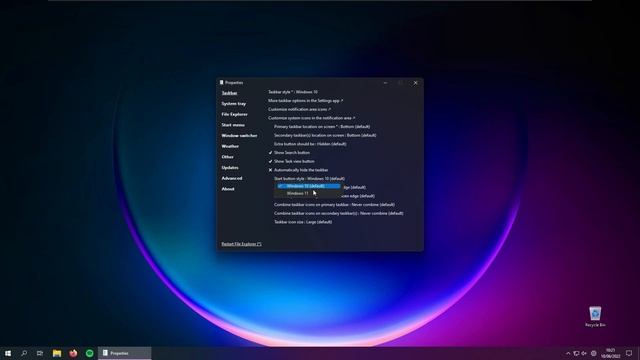This screenshot has height=360, width=640.
Task: Open More taskbar options in Settings app
Action: 305,100
